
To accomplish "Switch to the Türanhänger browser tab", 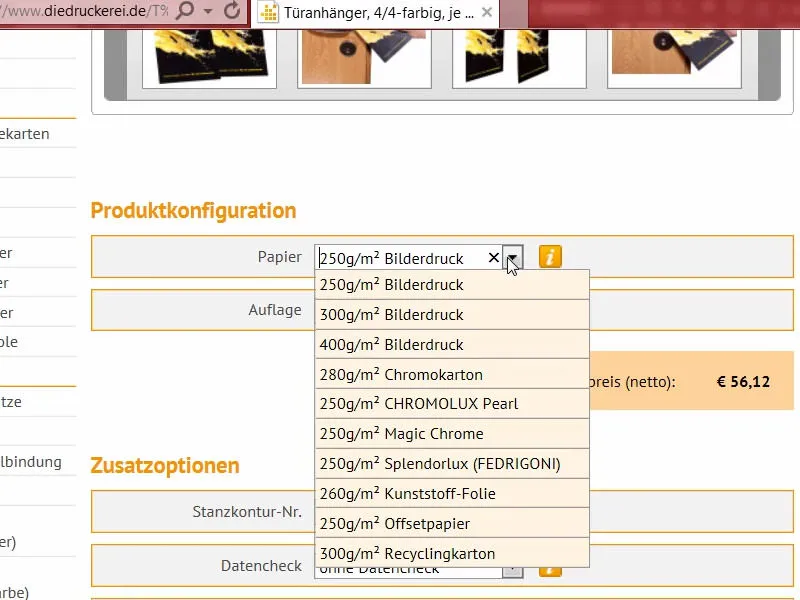I will (376, 13).
